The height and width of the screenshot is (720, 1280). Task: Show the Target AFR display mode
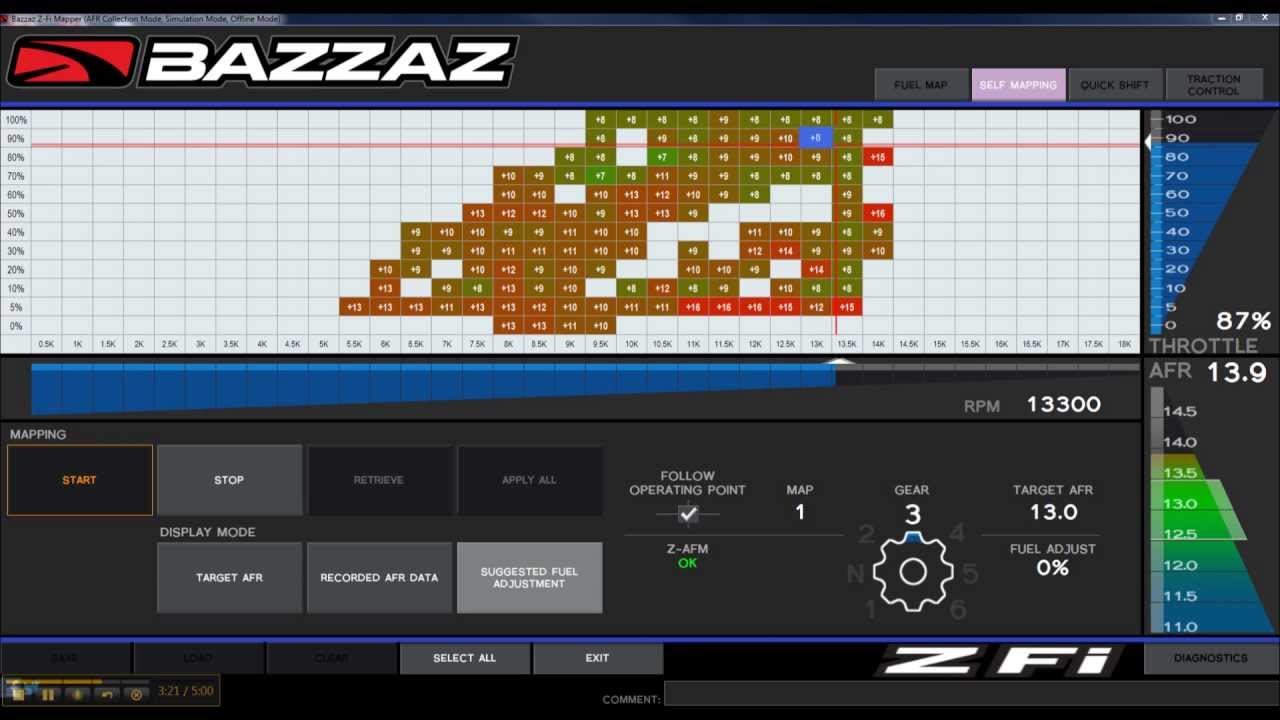[229, 577]
